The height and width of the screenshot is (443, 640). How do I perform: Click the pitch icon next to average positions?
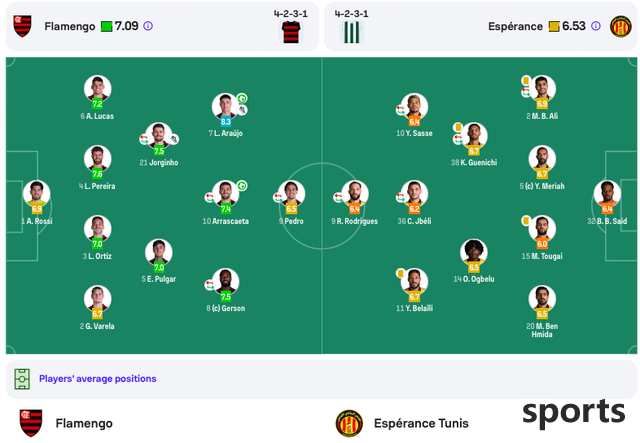coord(22,379)
